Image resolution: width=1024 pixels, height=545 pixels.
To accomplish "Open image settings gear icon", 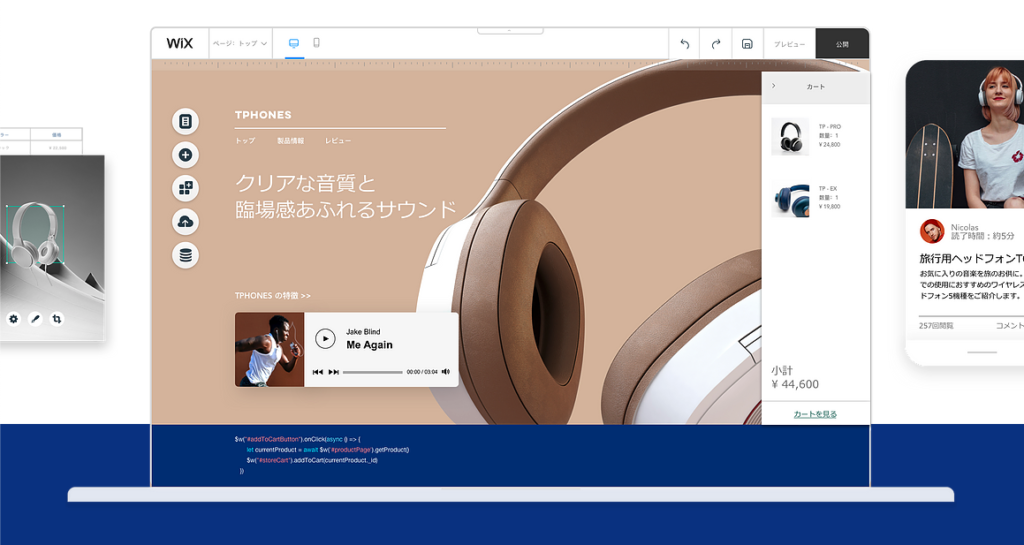I will pos(14,319).
